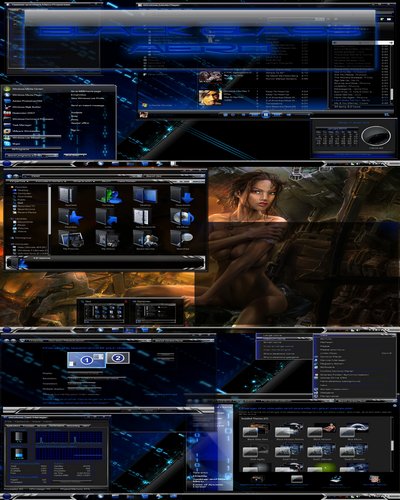Open the Downloads folder with down arrow
The width and height of the screenshot is (400, 500).
pos(182,197)
